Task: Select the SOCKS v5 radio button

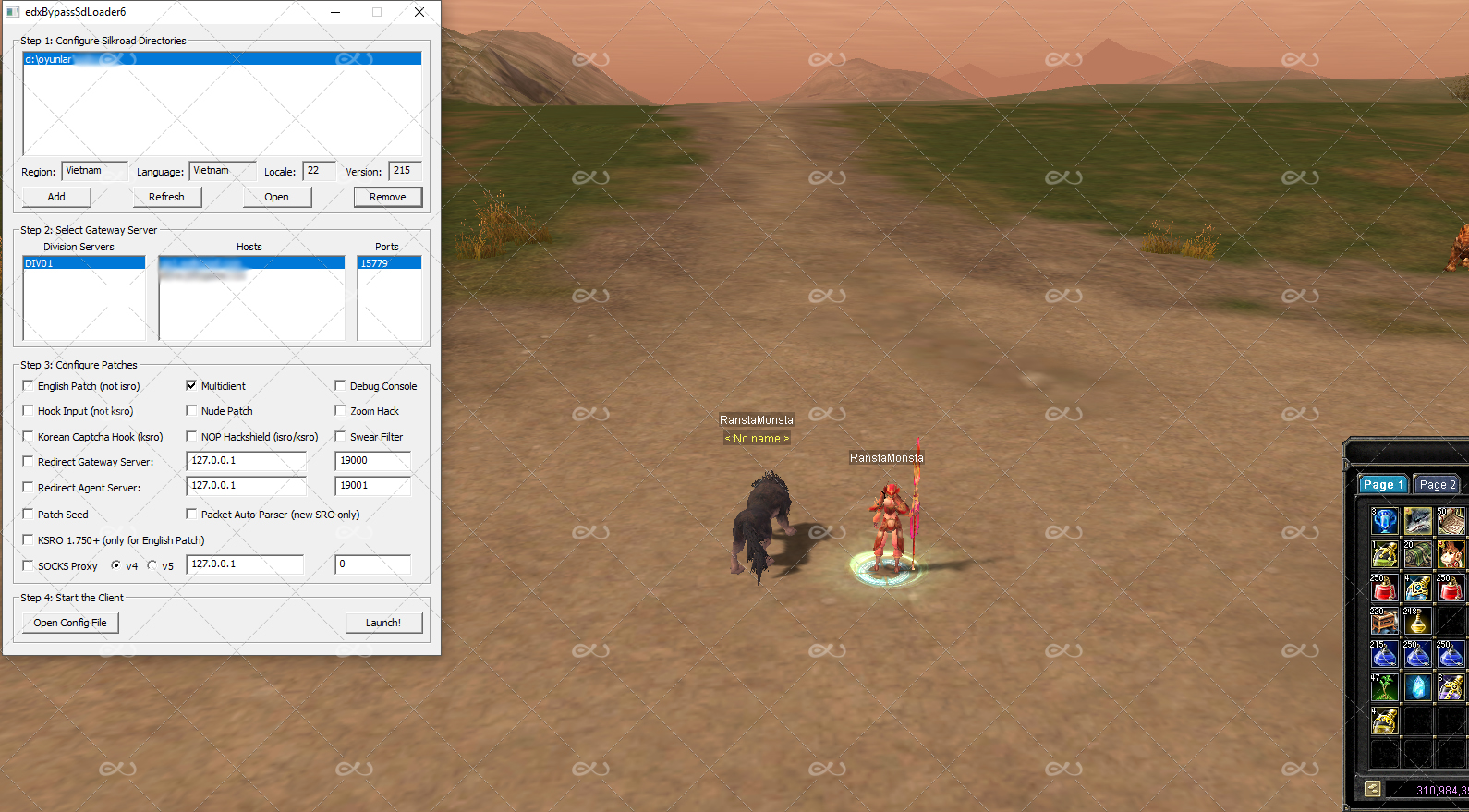Action: [152, 565]
